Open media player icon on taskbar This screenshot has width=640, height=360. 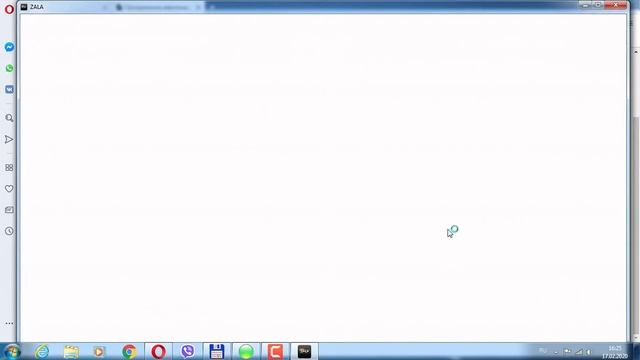(x=99, y=351)
